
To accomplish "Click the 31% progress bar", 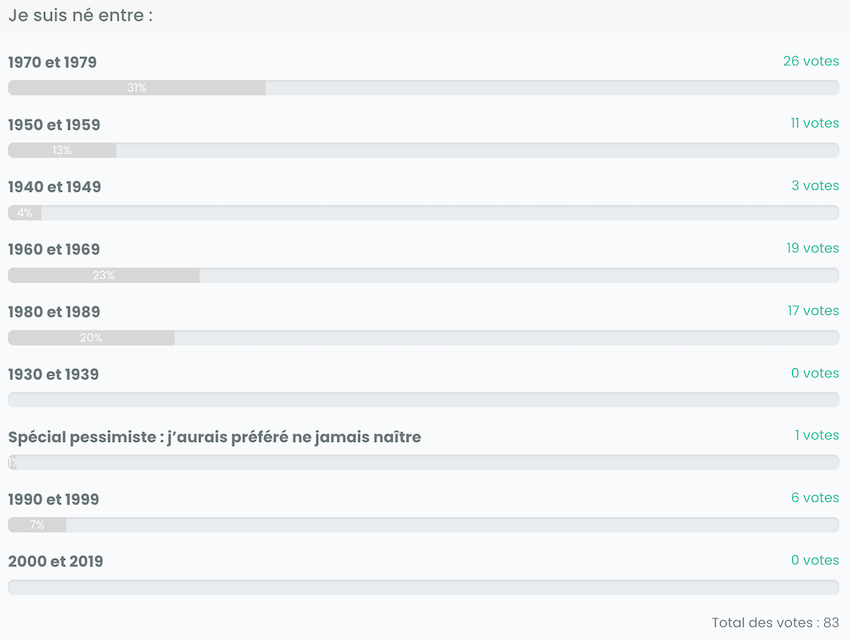I will (137, 88).
